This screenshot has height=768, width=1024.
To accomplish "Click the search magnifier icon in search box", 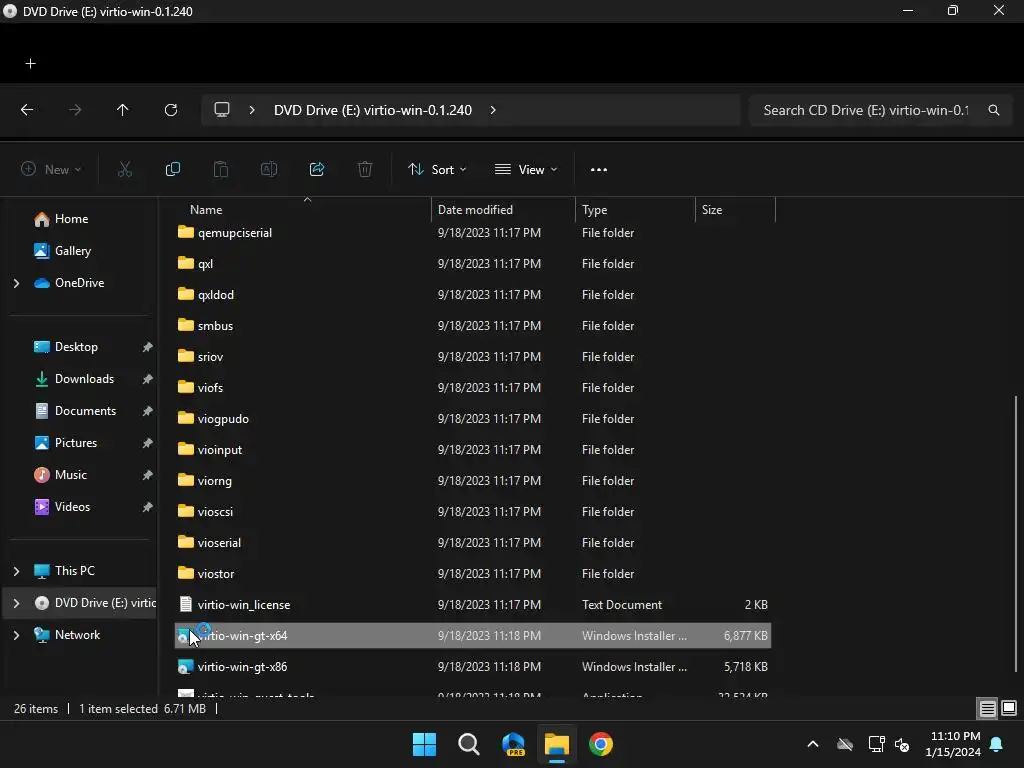I will click(993, 110).
